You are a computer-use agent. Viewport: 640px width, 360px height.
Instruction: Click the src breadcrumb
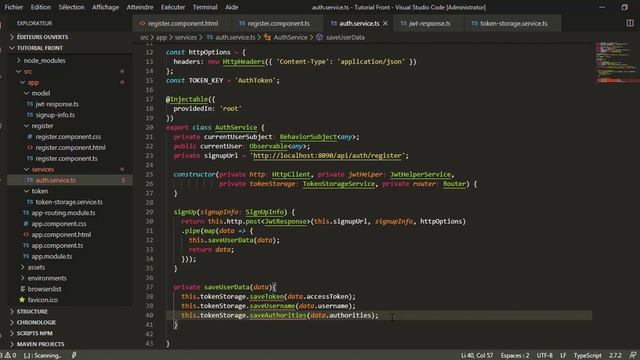tap(144, 37)
